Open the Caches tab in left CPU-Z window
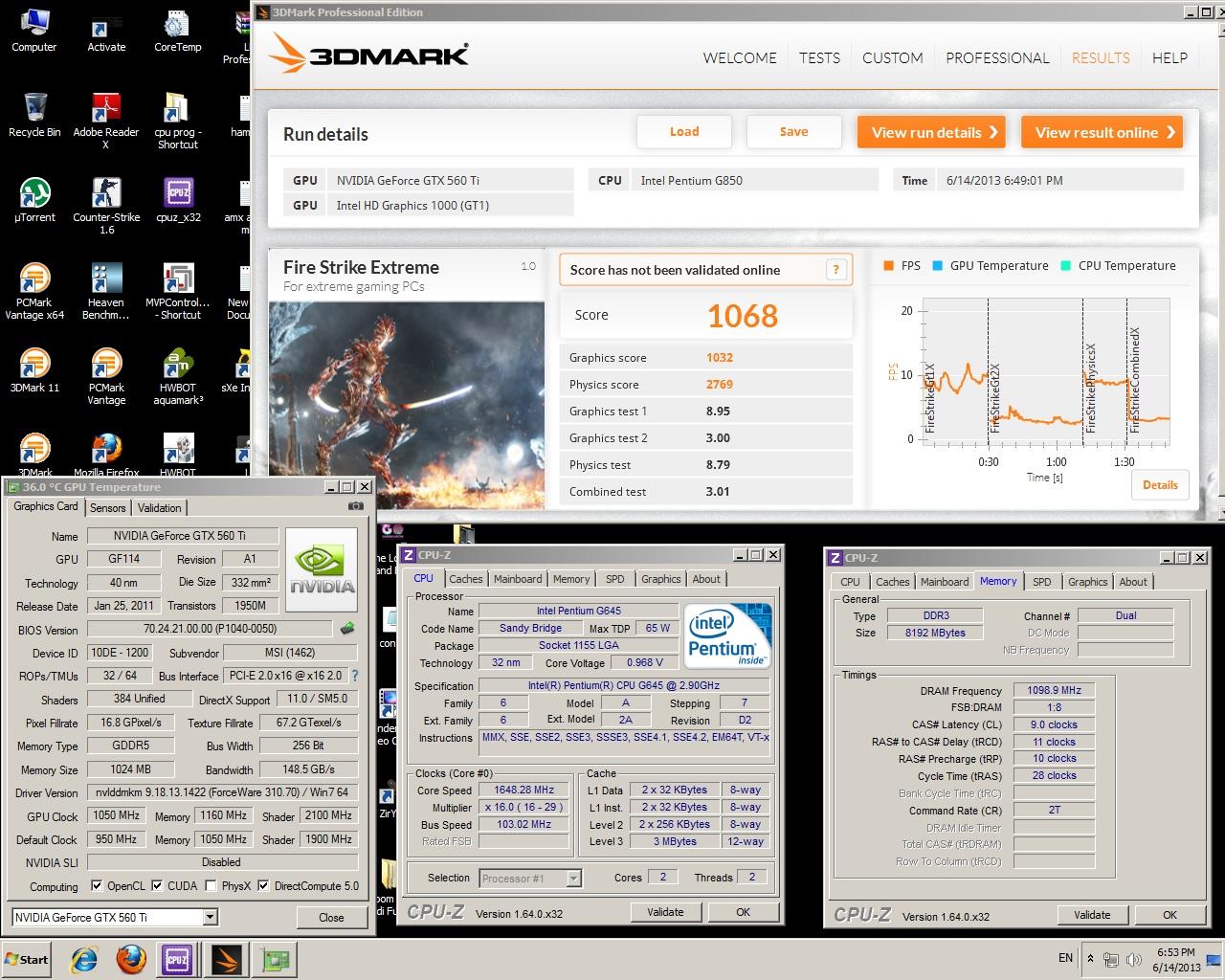This screenshot has width=1225, height=980. tap(465, 579)
